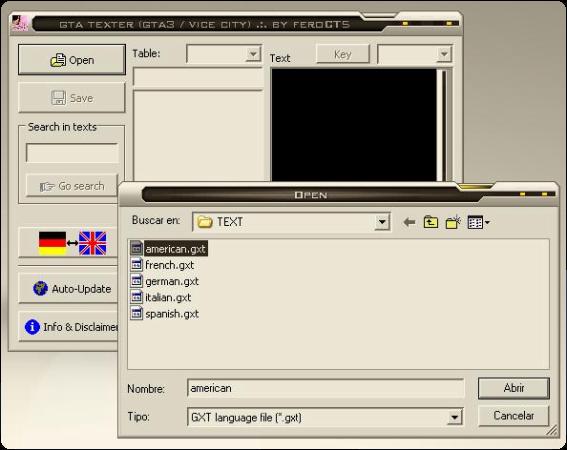Click Cancelar to dismiss dialog
This screenshot has height=450, width=567.
tap(513, 416)
